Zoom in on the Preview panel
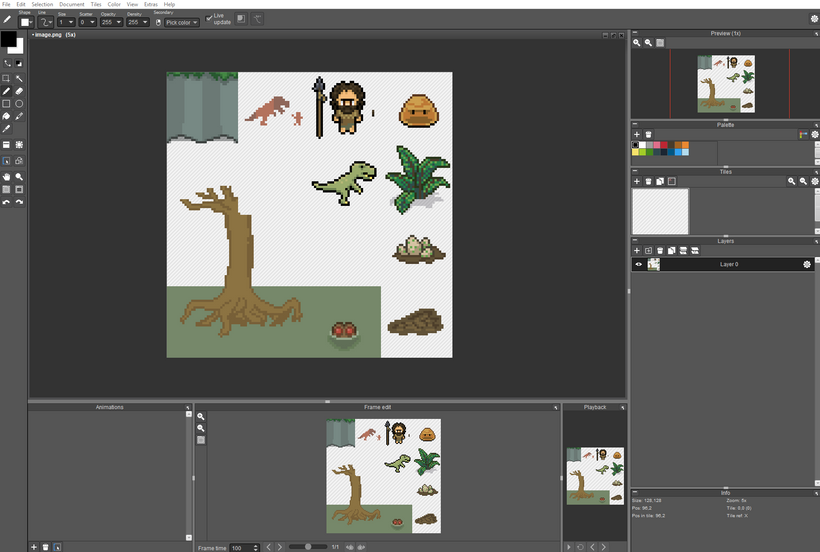Screen dimensions: 820x552 pyautogui.click(x=637, y=43)
